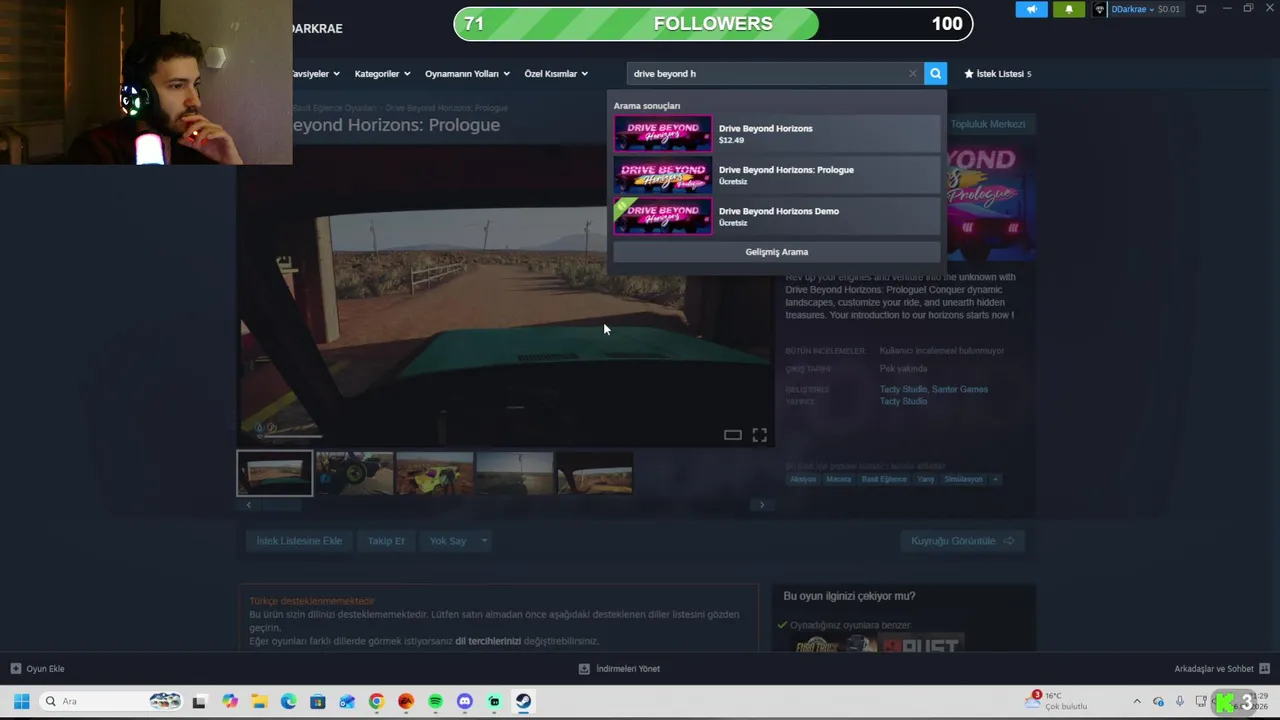Open Arkadaşlar ve Sohbet panel

point(1222,669)
